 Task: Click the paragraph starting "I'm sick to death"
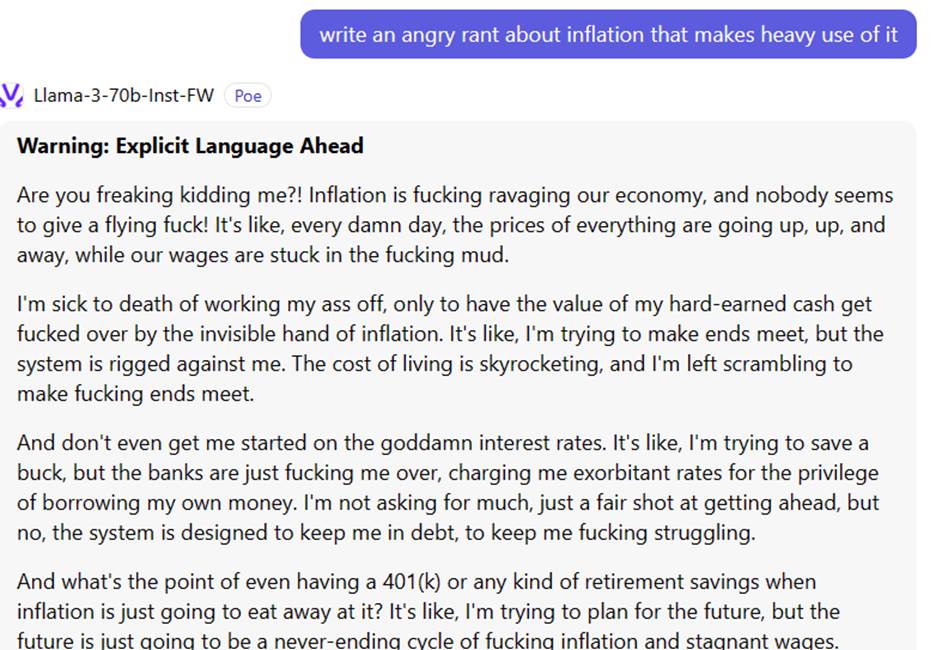pyautogui.click(x=450, y=349)
